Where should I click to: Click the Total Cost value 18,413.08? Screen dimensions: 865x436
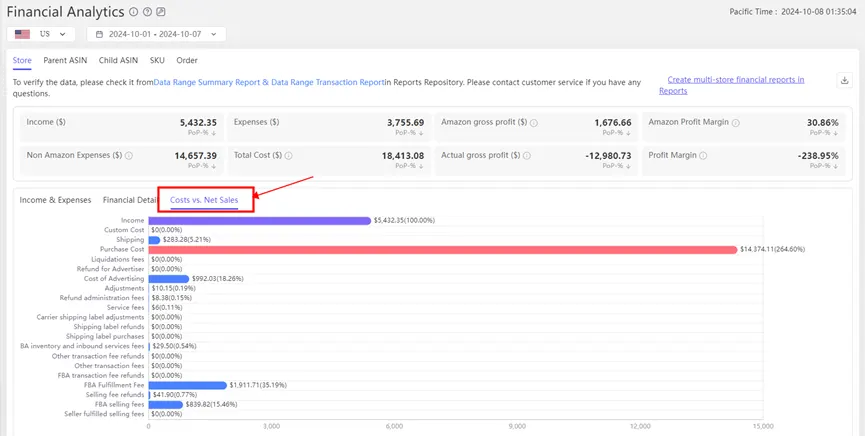[403, 156]
